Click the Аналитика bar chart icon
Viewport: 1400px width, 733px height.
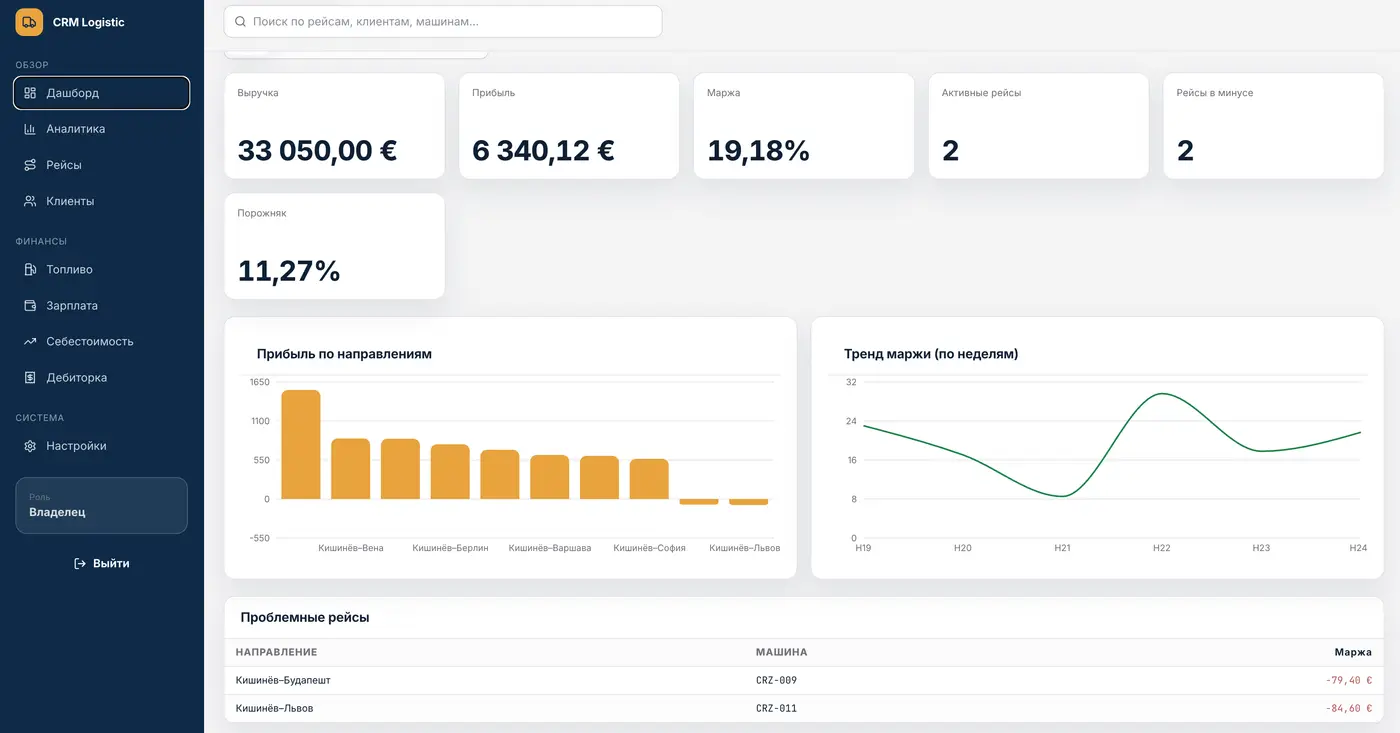30,129
